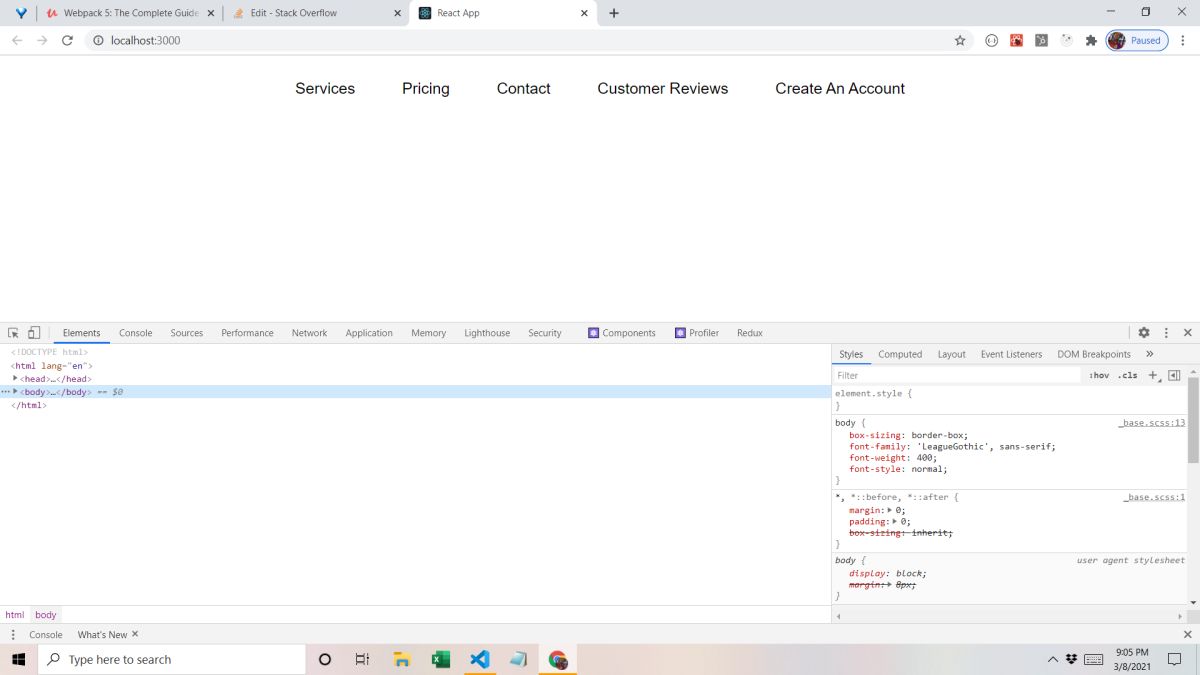Close the bottom drawer panel

1188,635
